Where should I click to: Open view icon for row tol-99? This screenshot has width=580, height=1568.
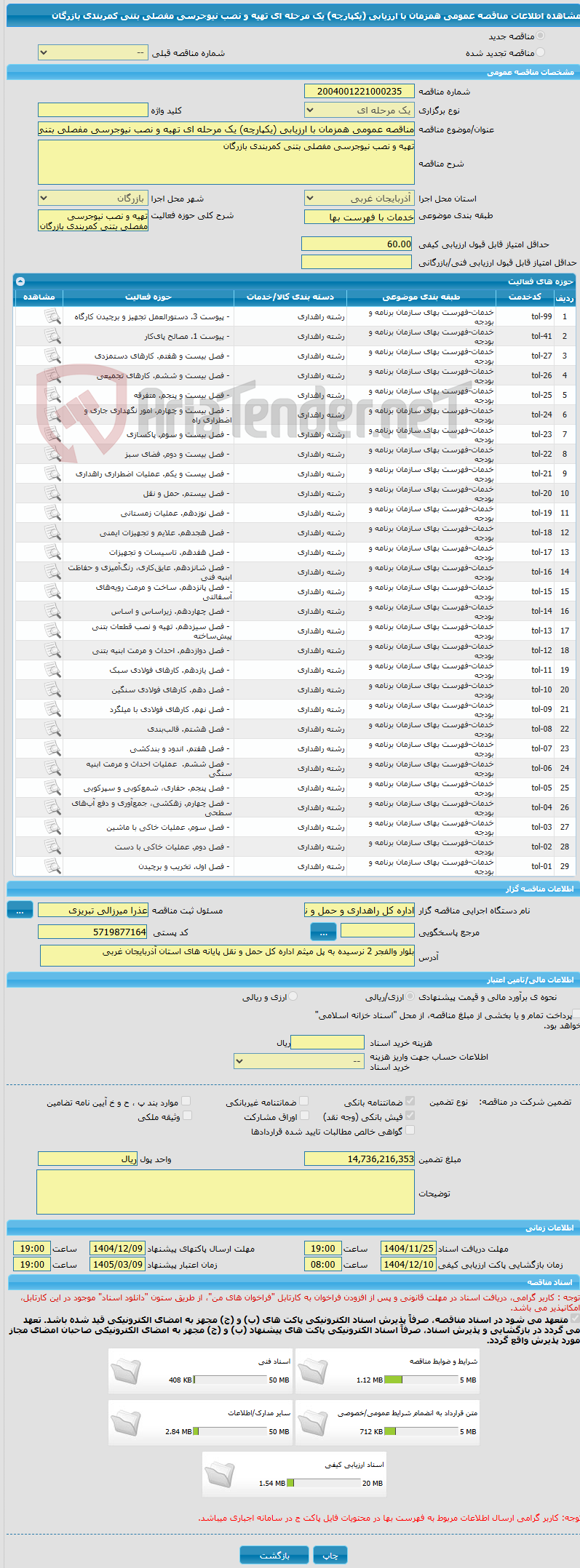tap(52, 316)
